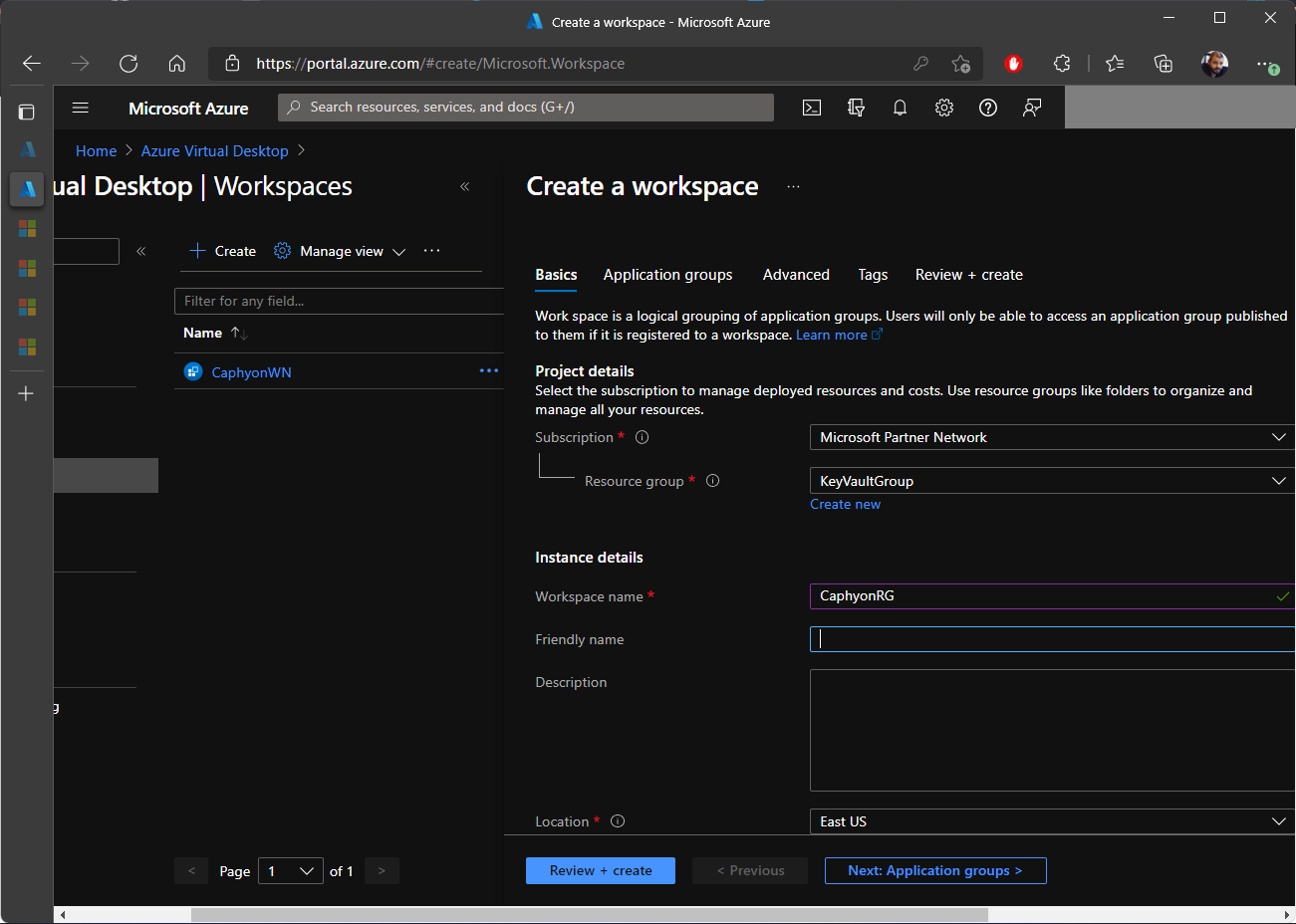Click the Microsoft Azure logo text
Viewport: 1296px width, 924px height.
[188, 109]
